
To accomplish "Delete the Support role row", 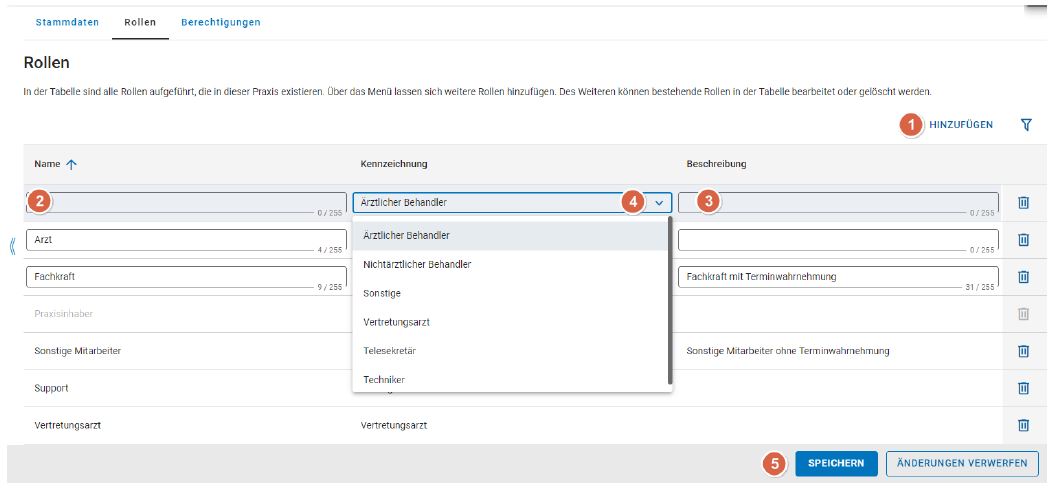I will point(1023,388).
